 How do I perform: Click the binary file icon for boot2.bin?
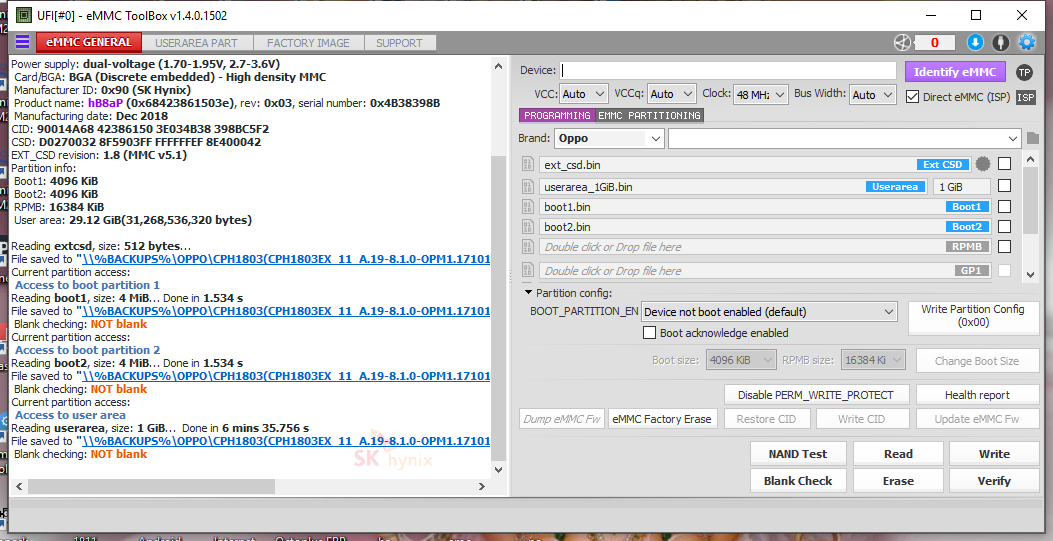click(528, 227)
